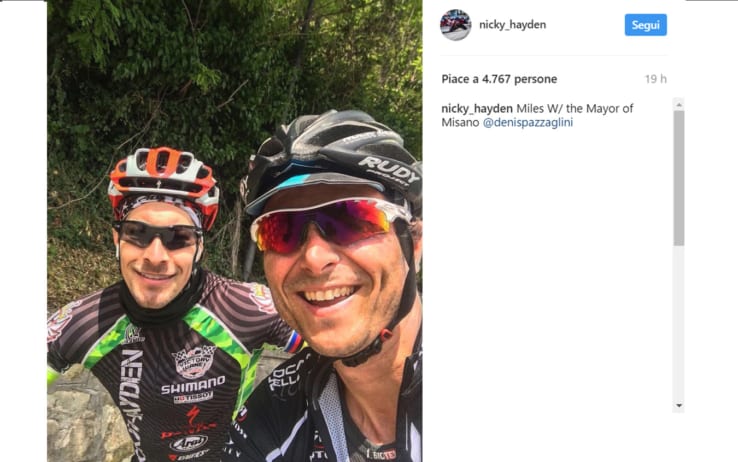
Task: Click the word 'Misano' in the caption
Action: pyautogui.click(x=460, y=122)
